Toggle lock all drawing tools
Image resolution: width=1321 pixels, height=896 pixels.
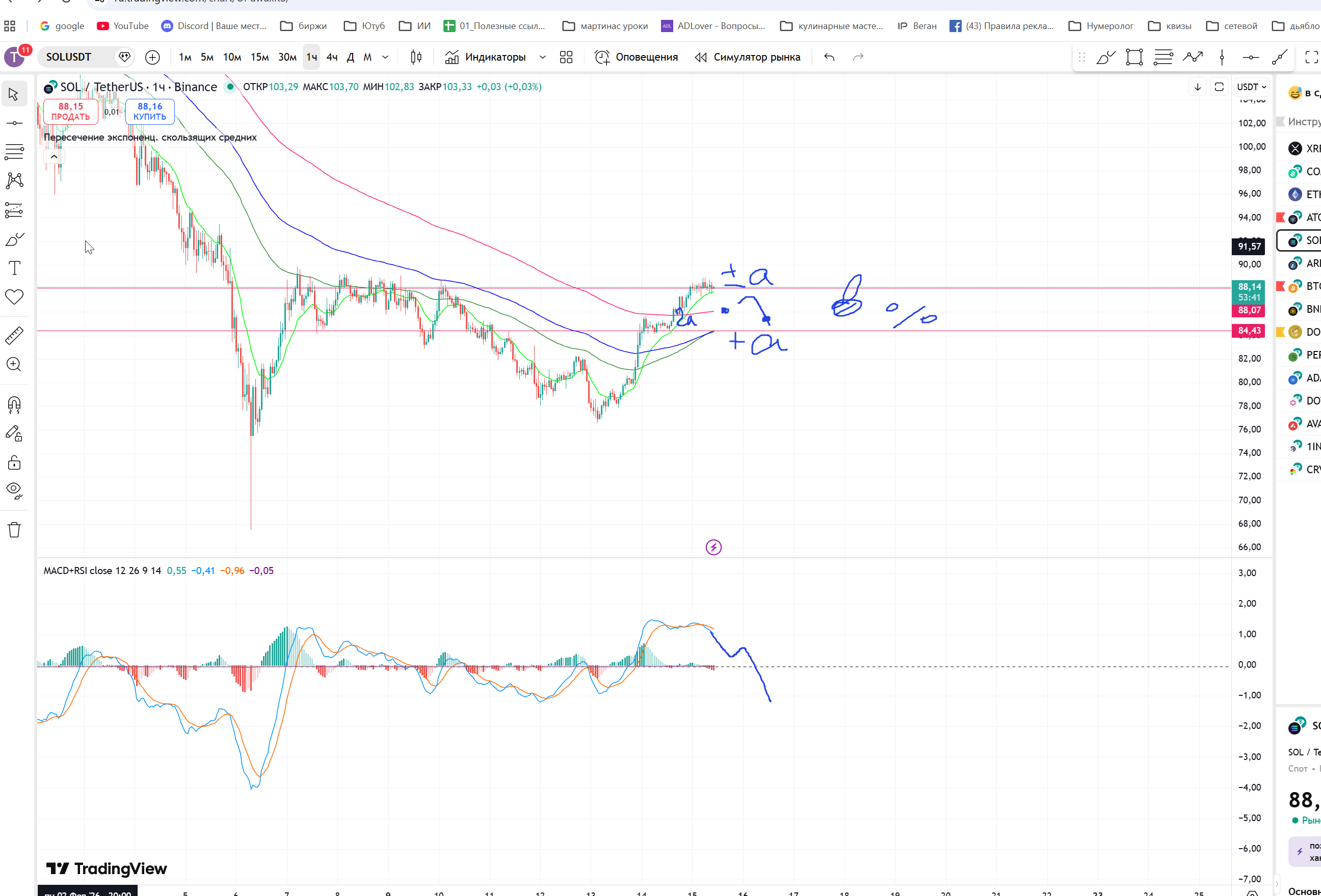point(14,463)
